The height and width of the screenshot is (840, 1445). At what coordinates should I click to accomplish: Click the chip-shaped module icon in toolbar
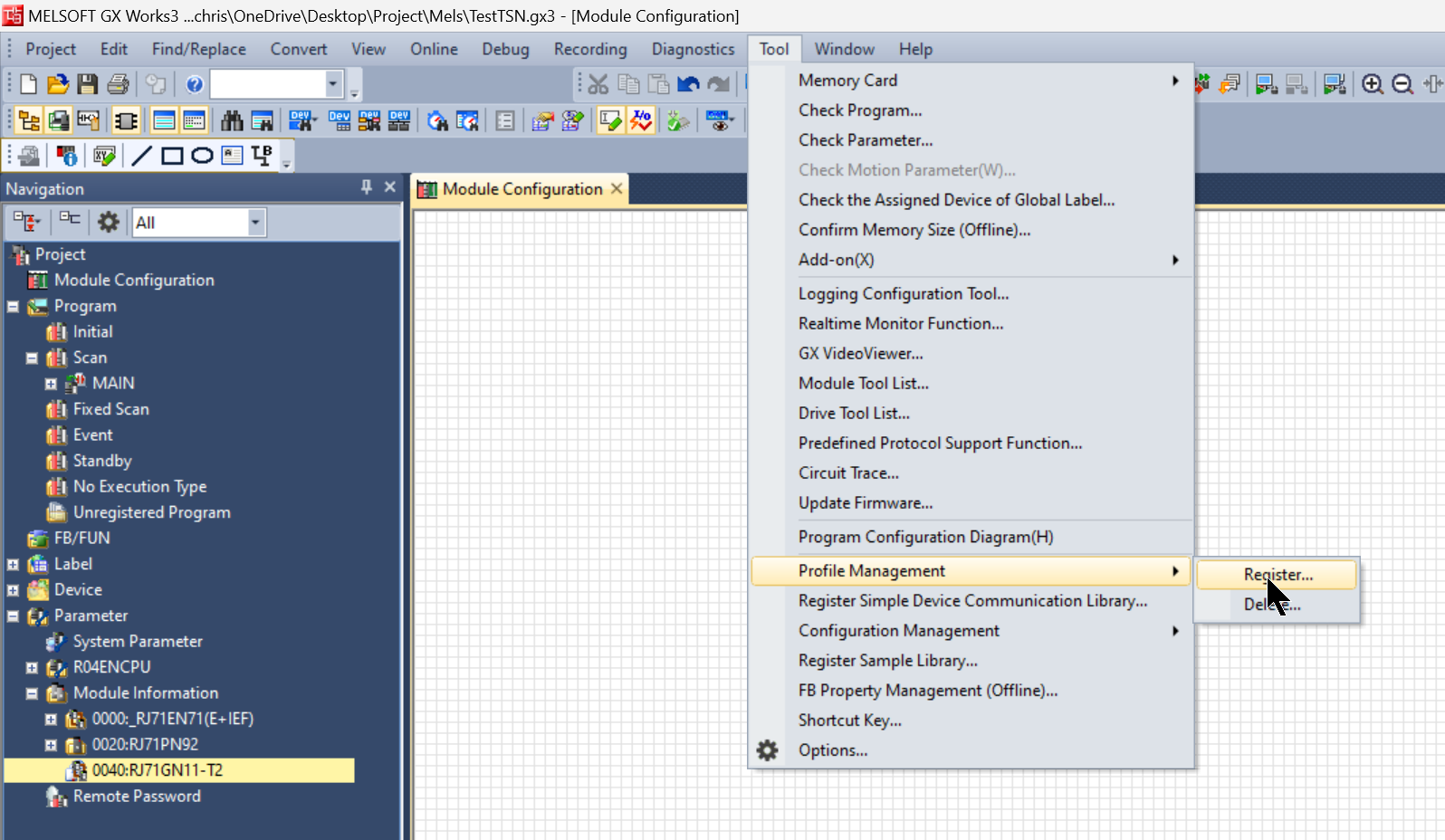[x=126, y=120]
